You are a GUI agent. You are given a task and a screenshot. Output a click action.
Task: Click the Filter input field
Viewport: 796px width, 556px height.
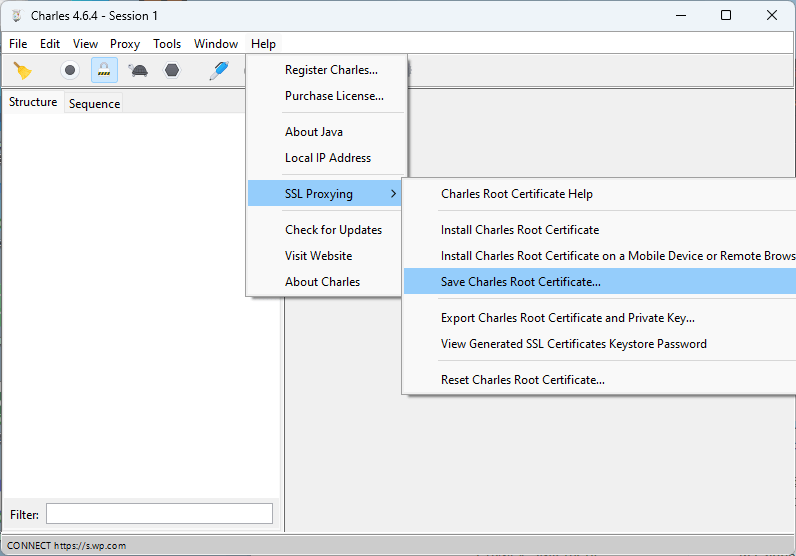click(x=159, y=513)
